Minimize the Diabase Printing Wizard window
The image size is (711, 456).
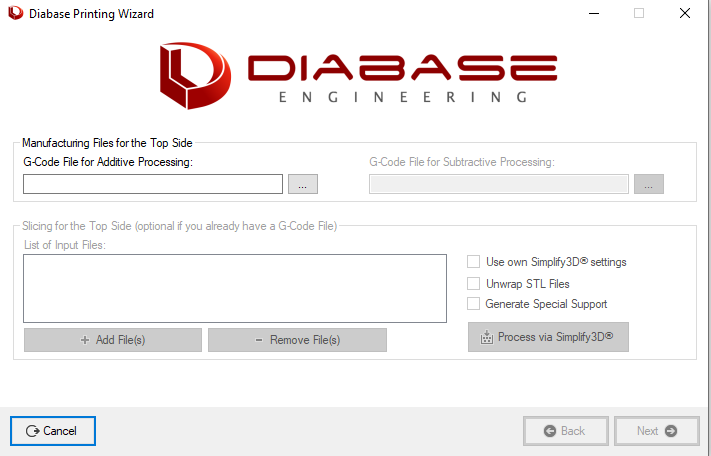594,13
